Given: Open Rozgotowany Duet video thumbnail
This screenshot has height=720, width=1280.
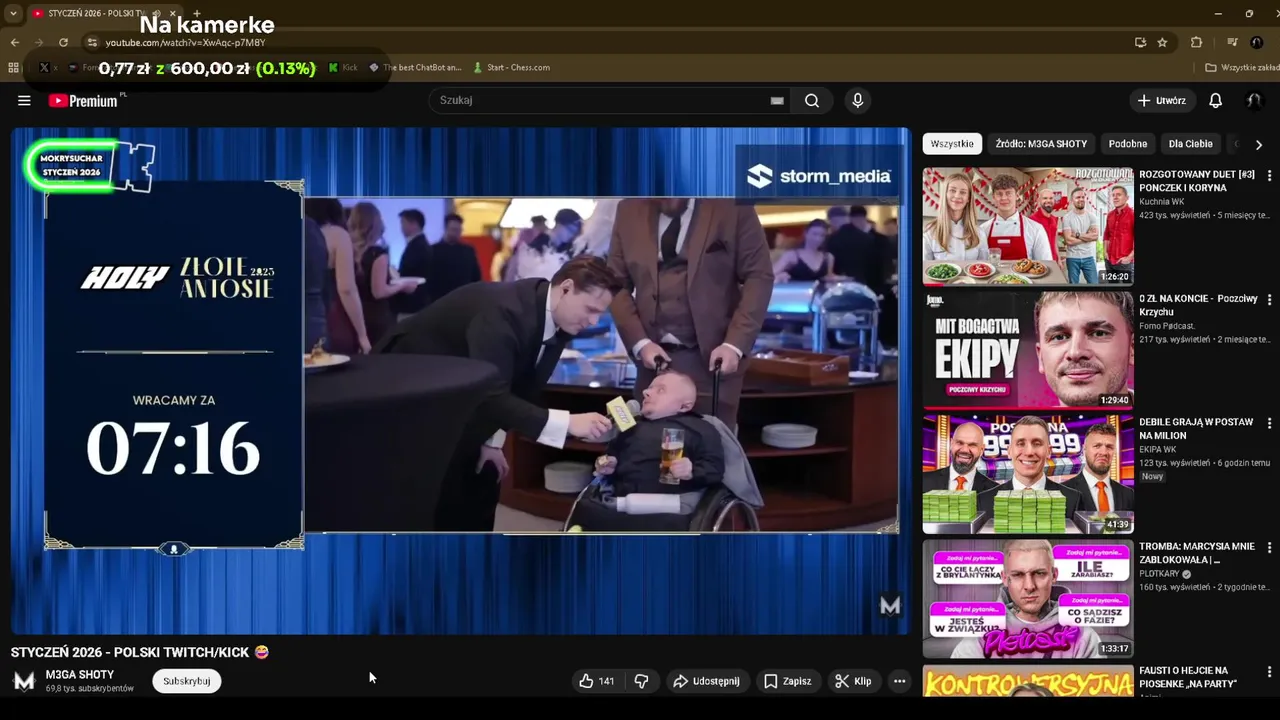Looking at the screenshot, I should 1028,226.
